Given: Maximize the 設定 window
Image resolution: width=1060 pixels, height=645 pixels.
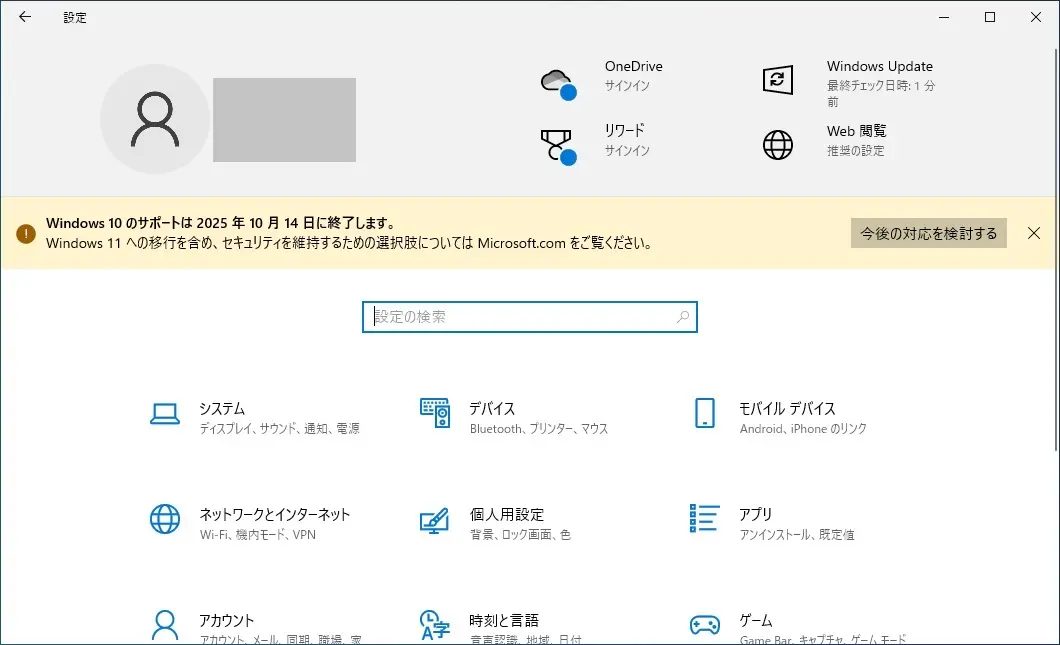Looking at the screenshot, I should tap(990, 17).
